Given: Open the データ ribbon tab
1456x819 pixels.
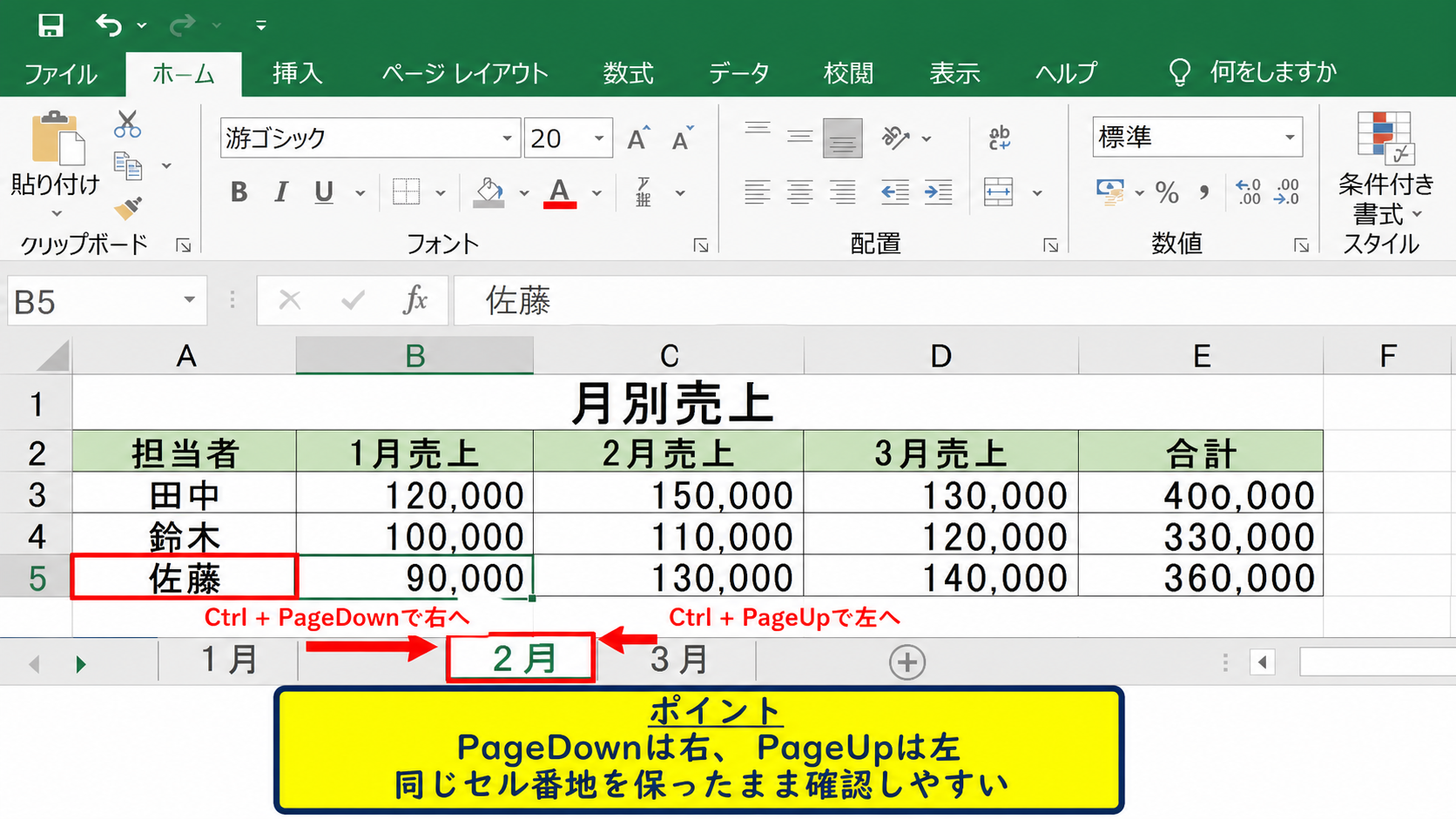Looking at the screenshot, I should pos(738,73).
